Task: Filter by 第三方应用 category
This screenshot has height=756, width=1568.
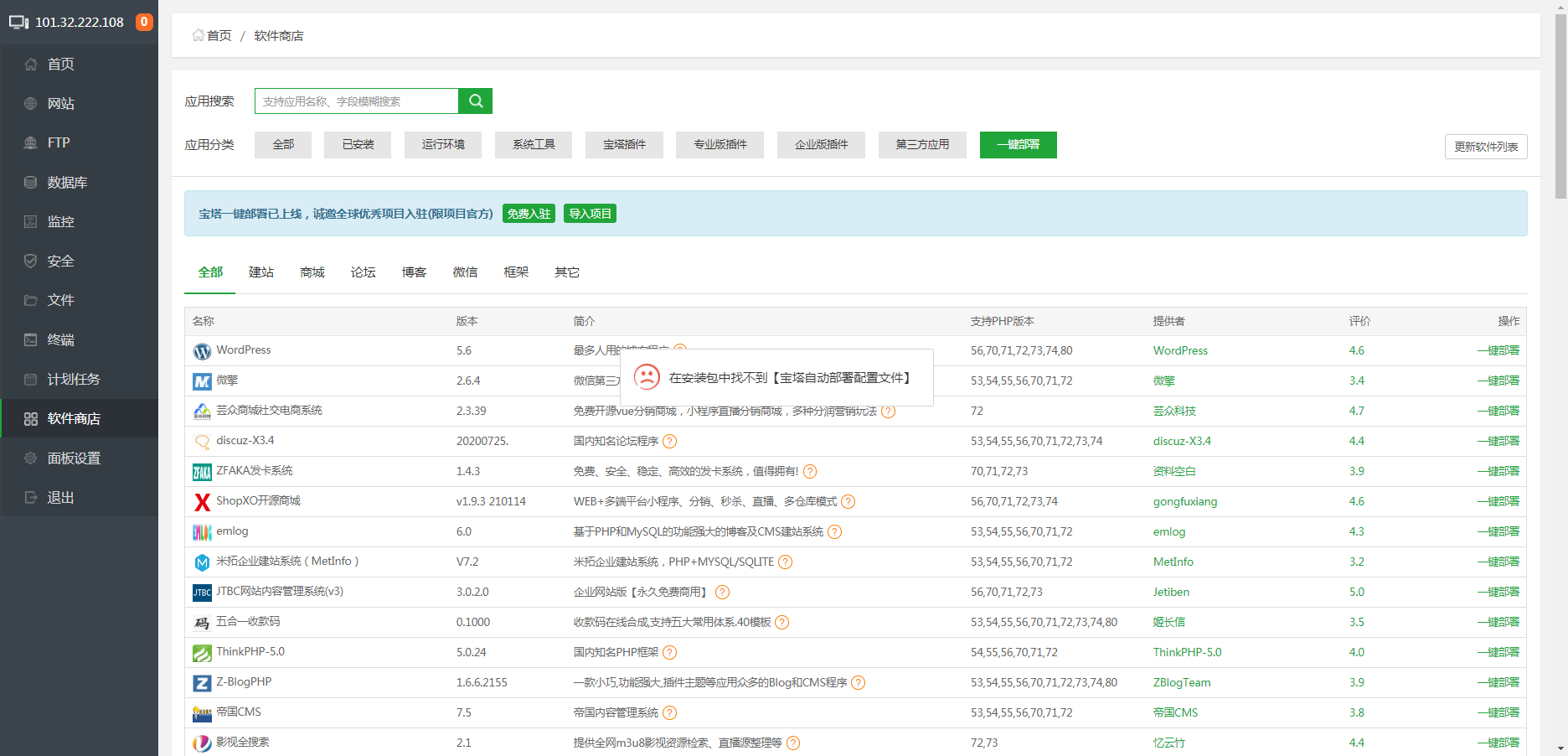Action: click(922, 144)
